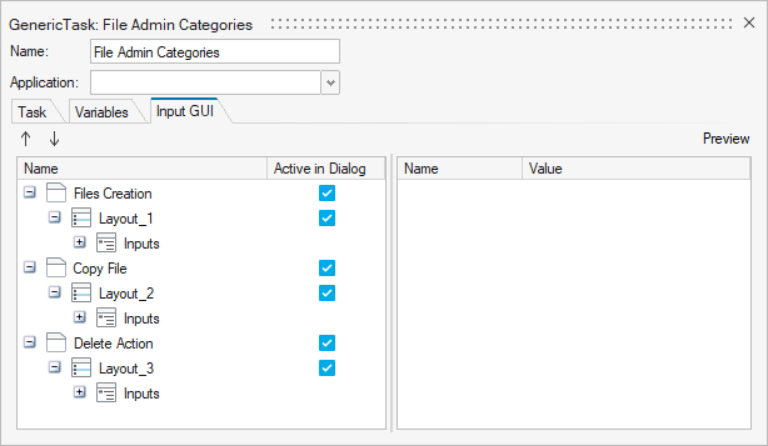
Task: Select the Layout_3 tree row text
Action: pos(126,368)
